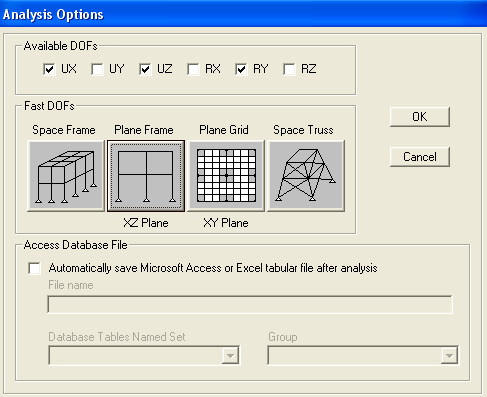Click the File name input field
Image resolution: width=487 pixels, height=397 pixels.
pos(250,304)
